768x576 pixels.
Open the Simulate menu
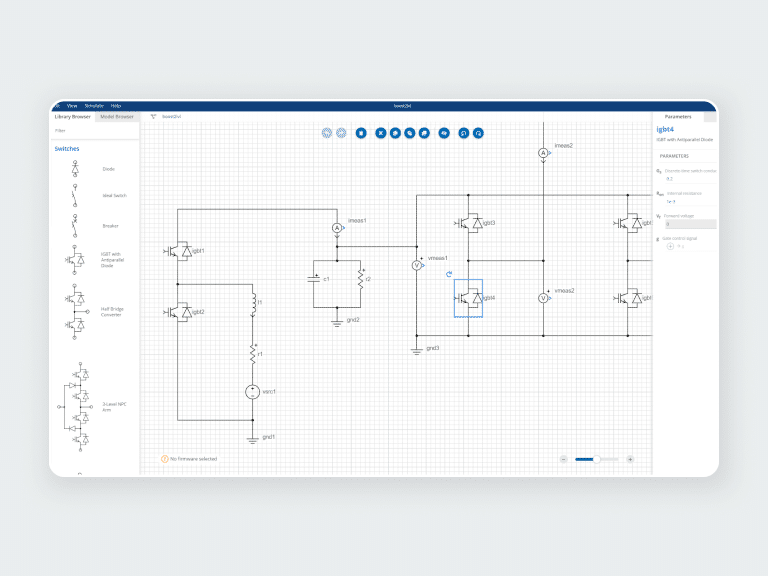94,106
